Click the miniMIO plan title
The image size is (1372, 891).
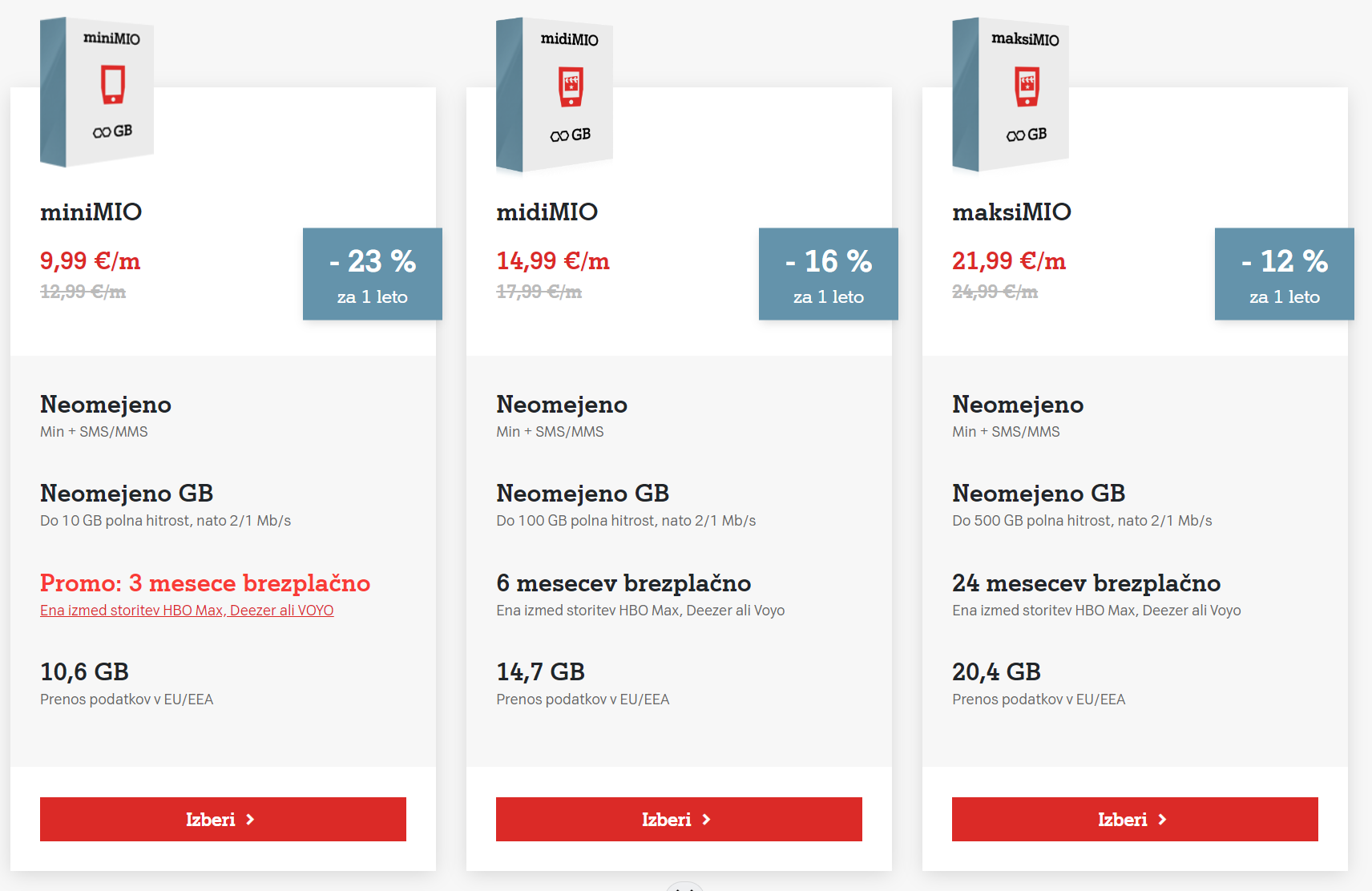pos(91,212)
